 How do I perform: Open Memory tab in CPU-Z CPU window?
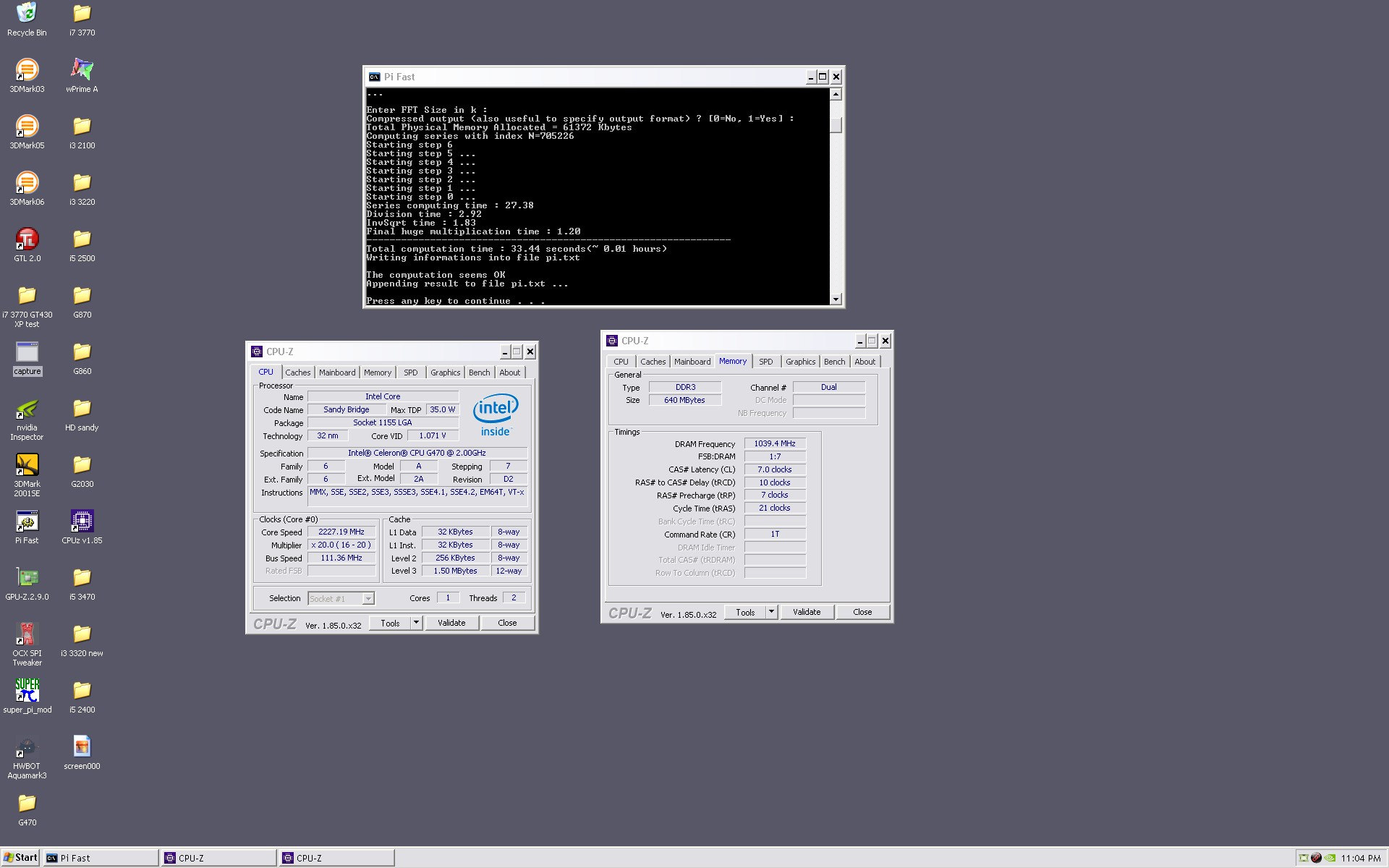(x=378, y=373)
